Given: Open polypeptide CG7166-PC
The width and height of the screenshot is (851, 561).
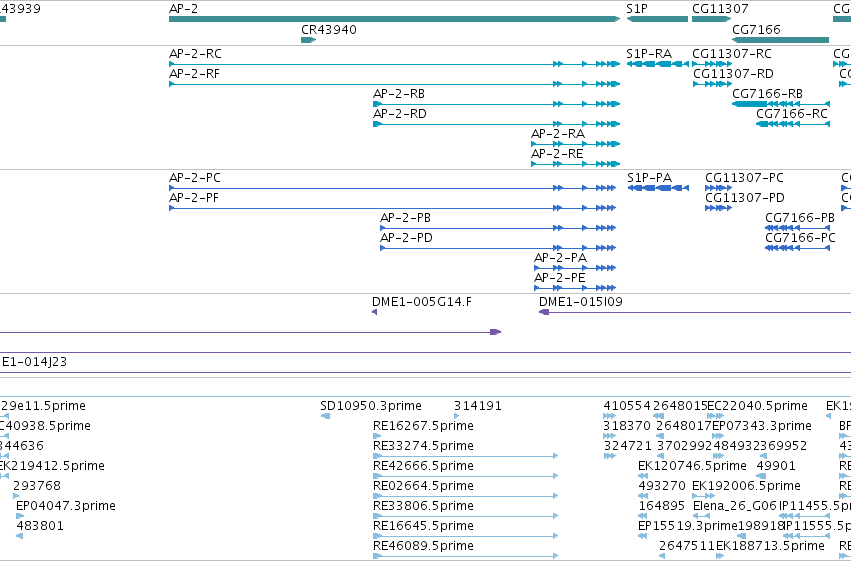Looking at the screenshot, I should [801, 238].
